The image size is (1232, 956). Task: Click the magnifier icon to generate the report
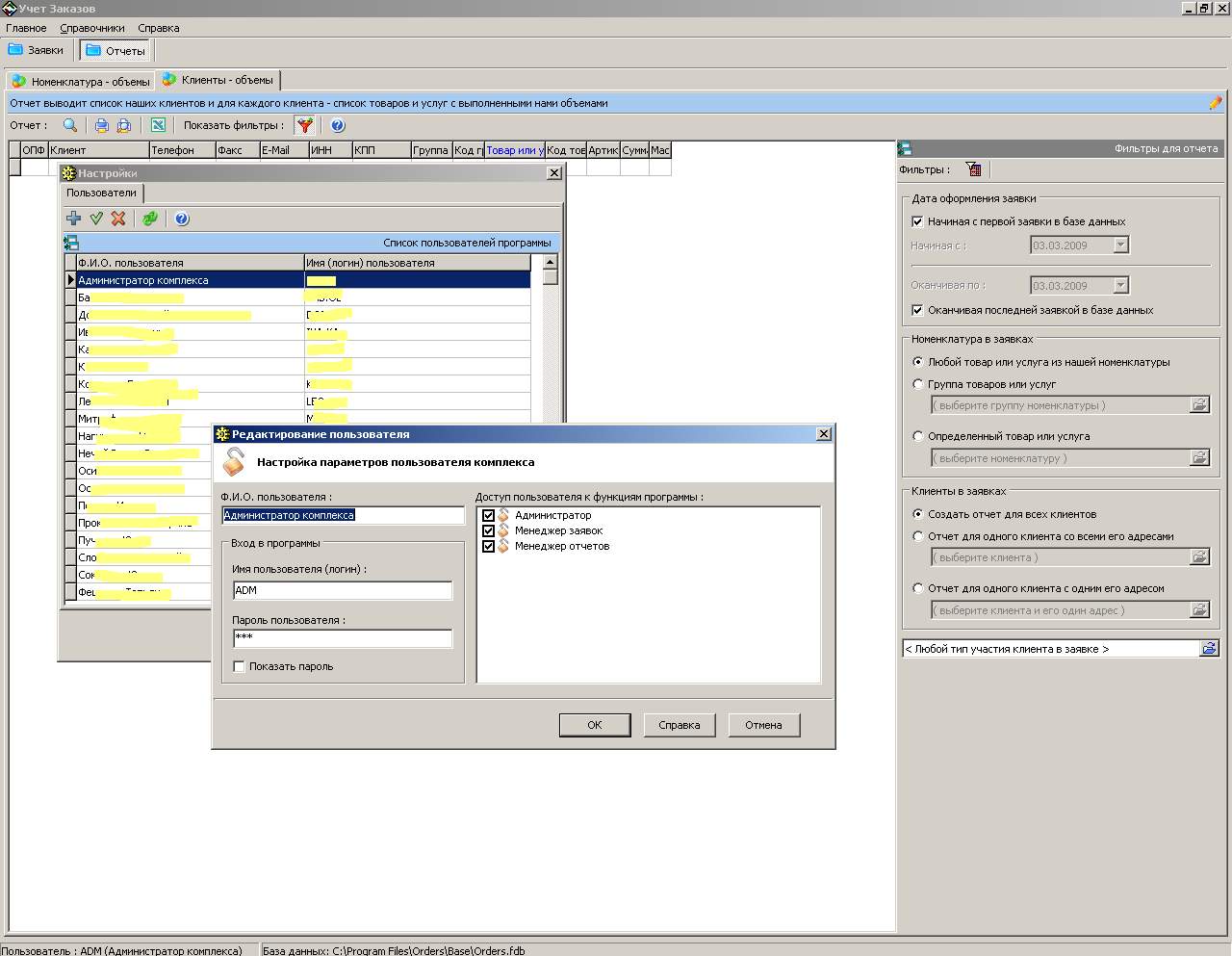69,125
